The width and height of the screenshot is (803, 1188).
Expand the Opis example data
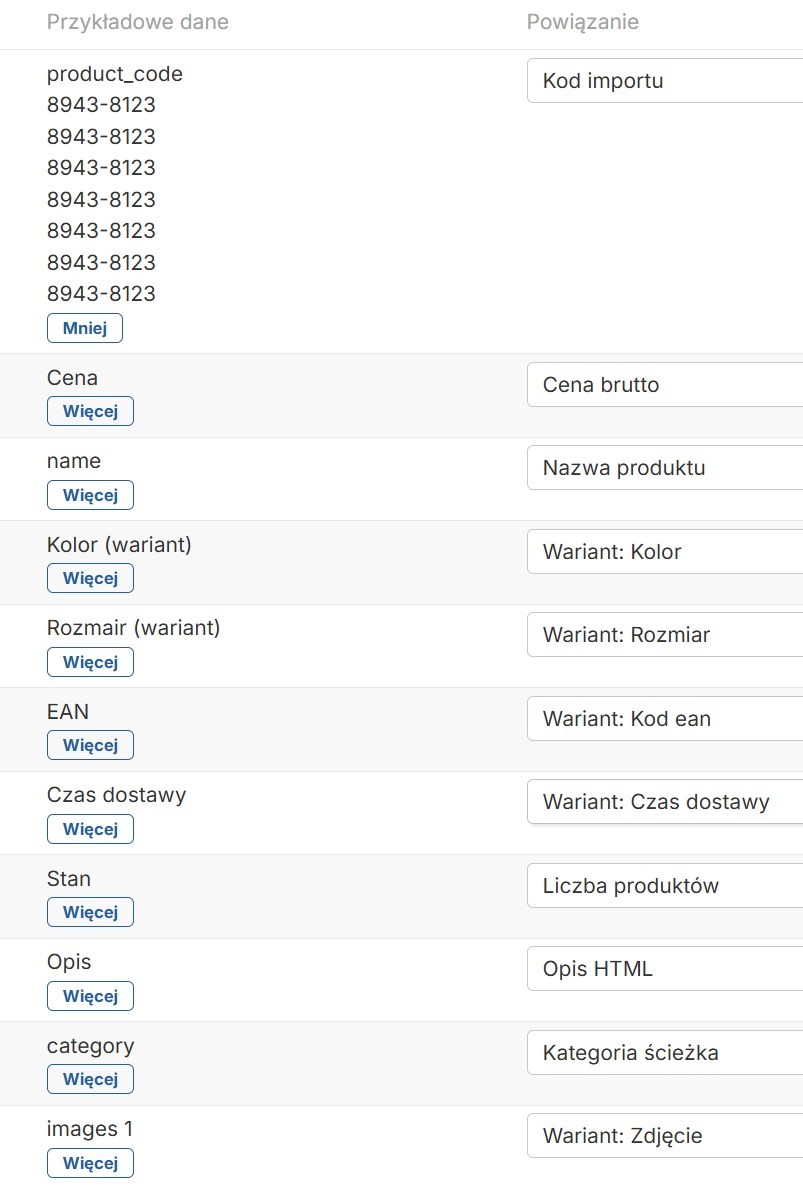(x=90, y=996)
